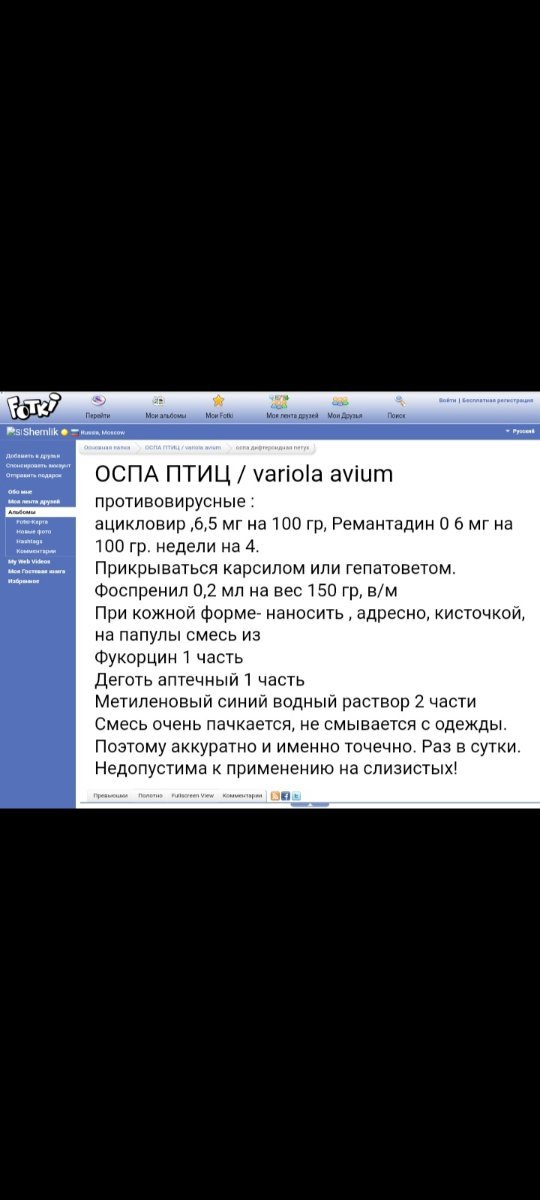Open Мои альбомы icon in header
This screenshot has height=1200, width=540.
click(x=158, y=400)
